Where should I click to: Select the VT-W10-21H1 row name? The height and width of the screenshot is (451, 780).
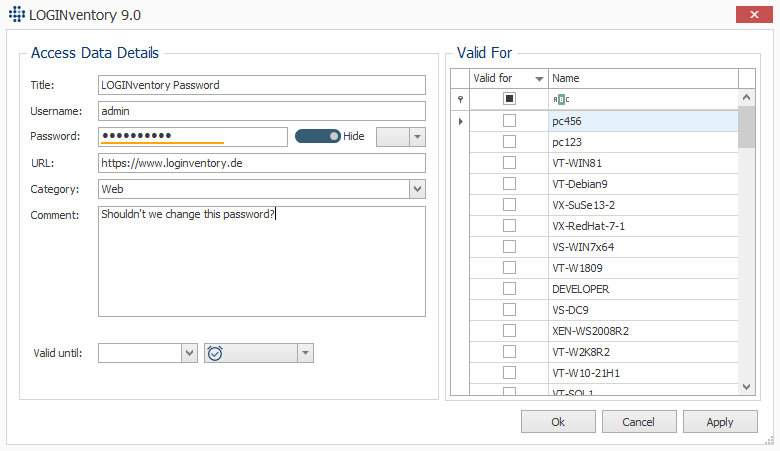point(585,373)
